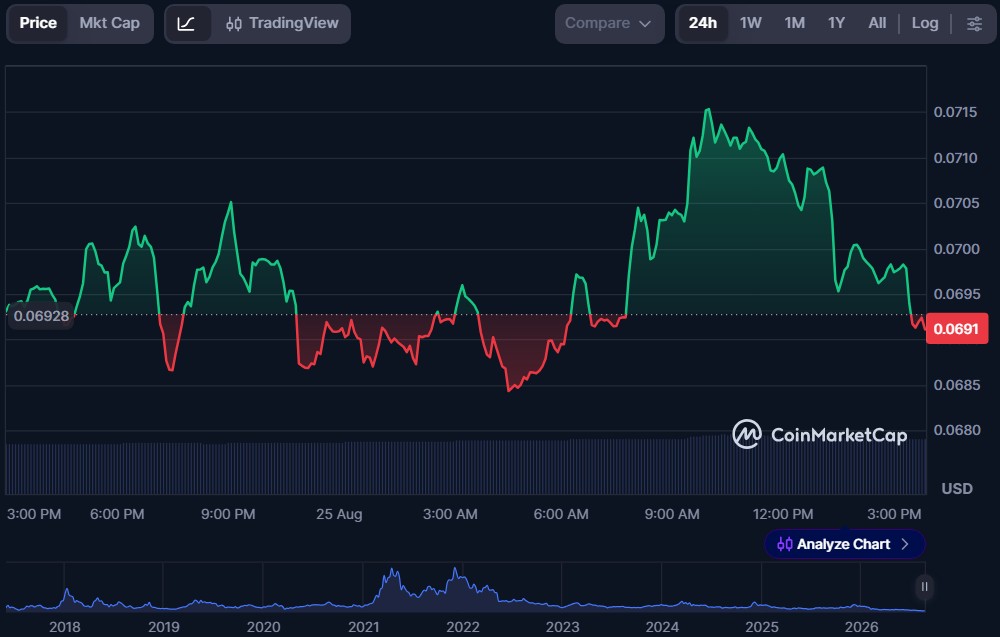Select the Mkt Cap tab
Viewport: 1000px width, 637px height.
[x=110, y=24]
